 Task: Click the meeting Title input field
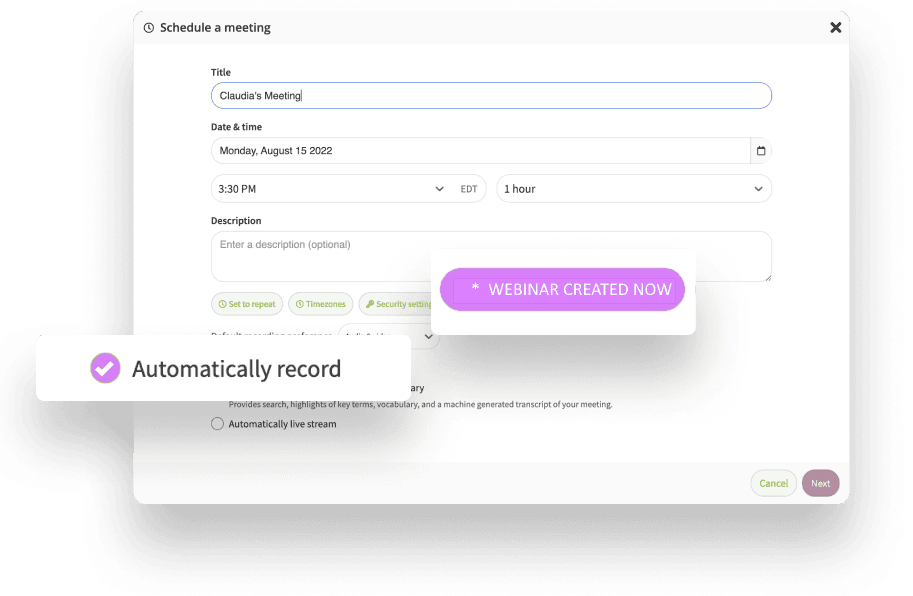click(491, 95)
